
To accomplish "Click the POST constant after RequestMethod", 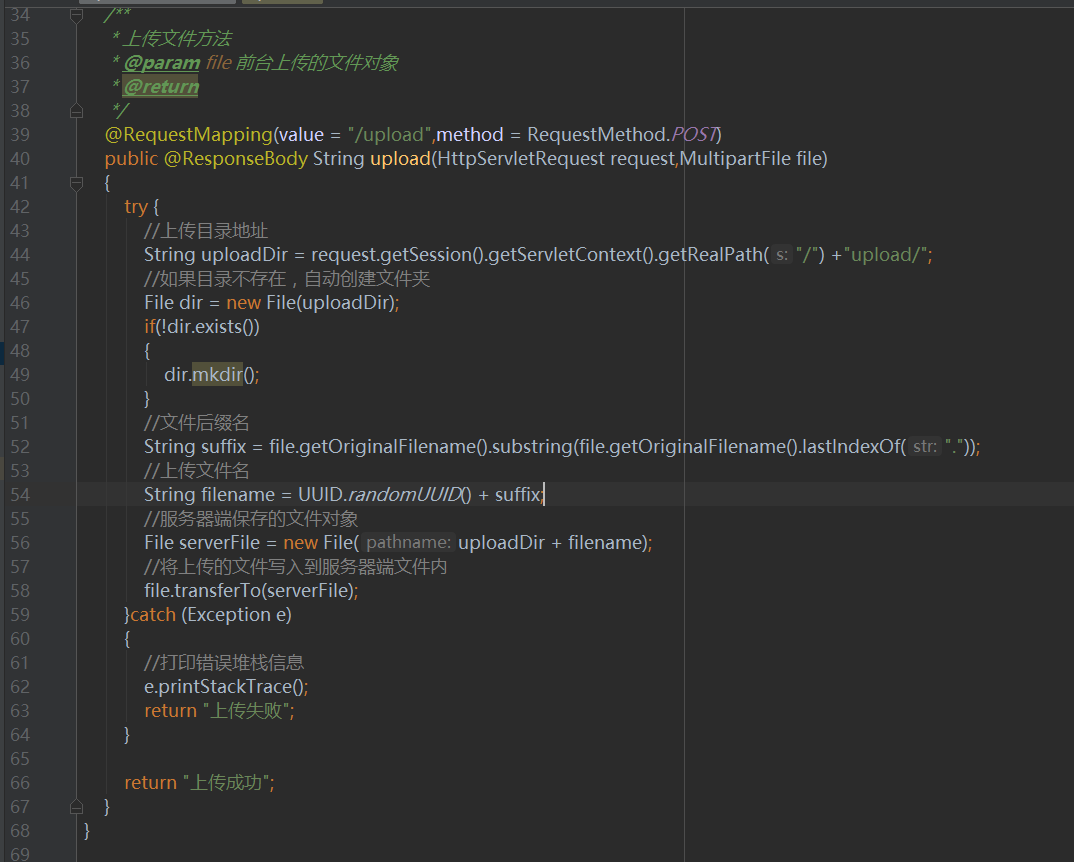I will pyautogui.click(x=694, y=135).
